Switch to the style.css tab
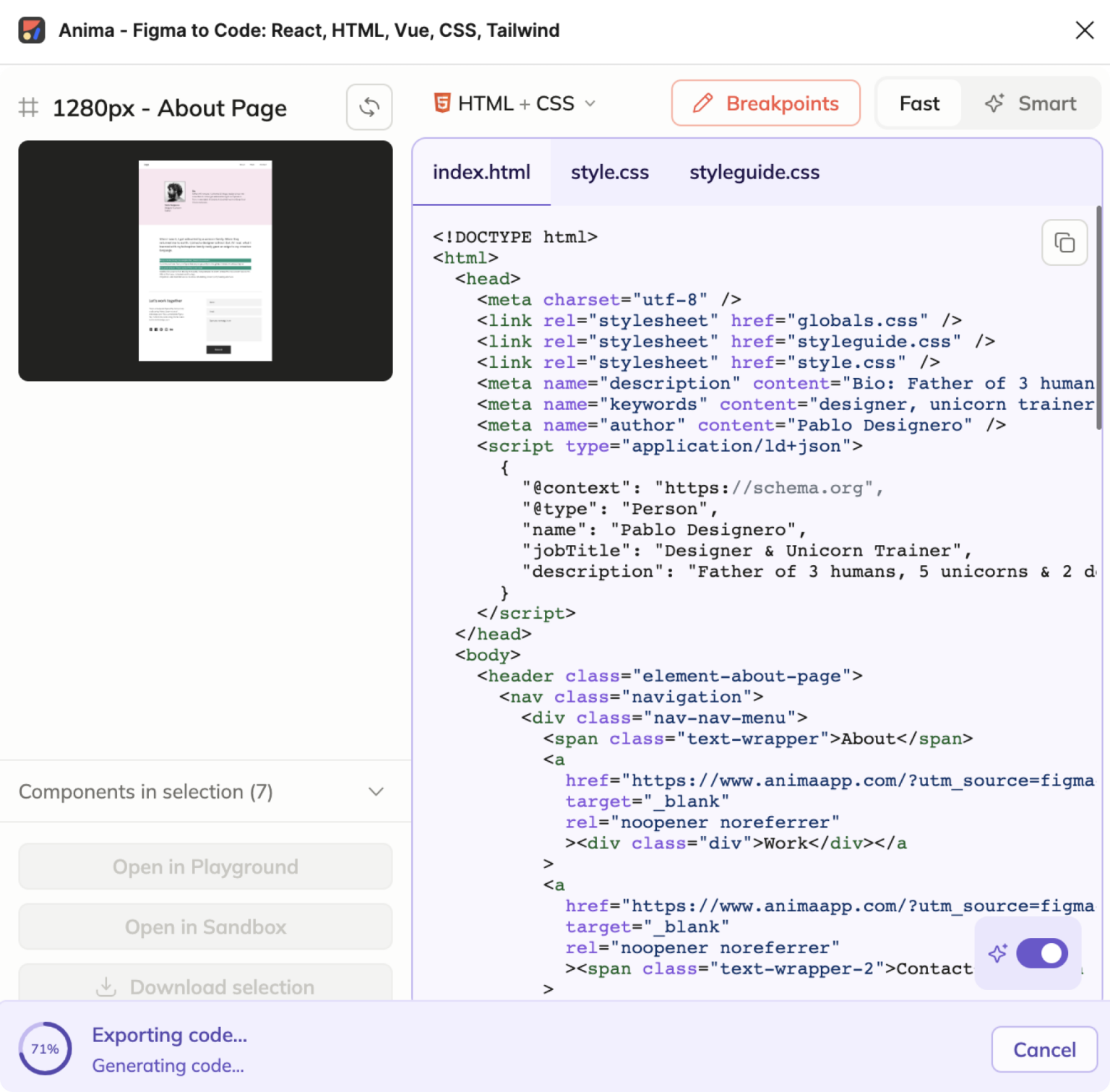This screenshot has height=1092, width=1110. [609, 172]
